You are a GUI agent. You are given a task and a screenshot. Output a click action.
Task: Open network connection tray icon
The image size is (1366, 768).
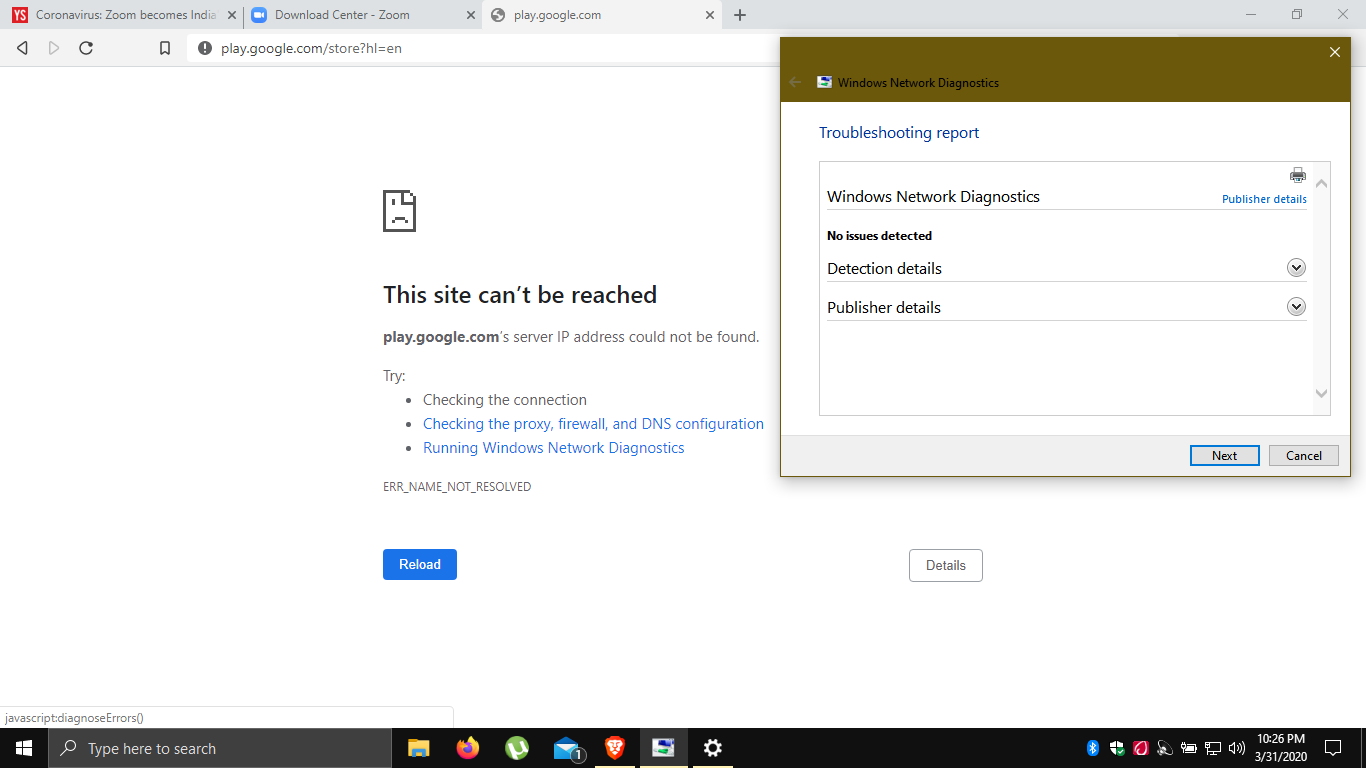pos(1213,748)
